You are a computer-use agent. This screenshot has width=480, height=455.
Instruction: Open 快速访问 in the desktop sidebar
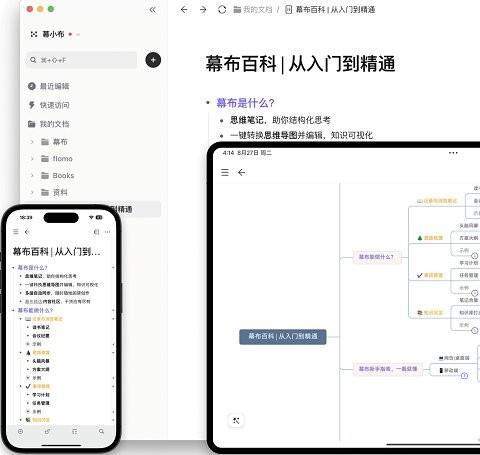[49, 105]
